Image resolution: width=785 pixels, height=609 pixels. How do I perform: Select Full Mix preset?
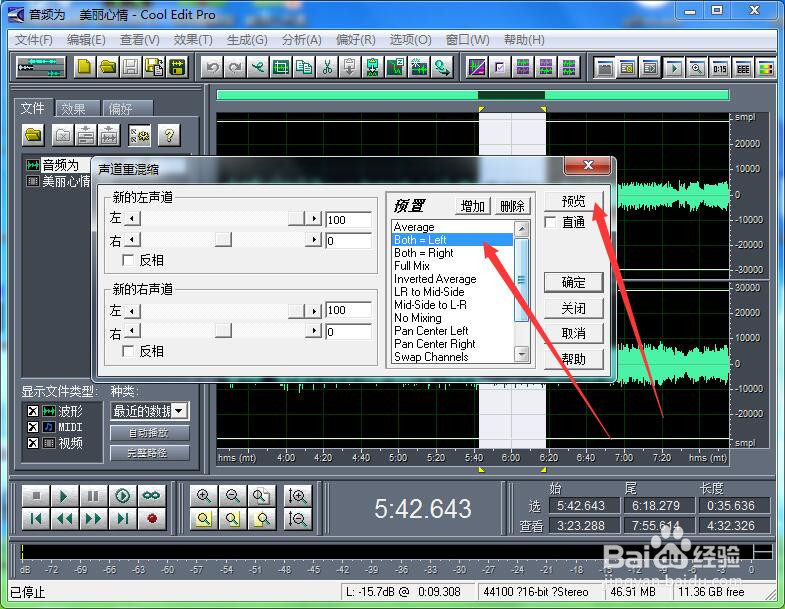coord(453,266)
